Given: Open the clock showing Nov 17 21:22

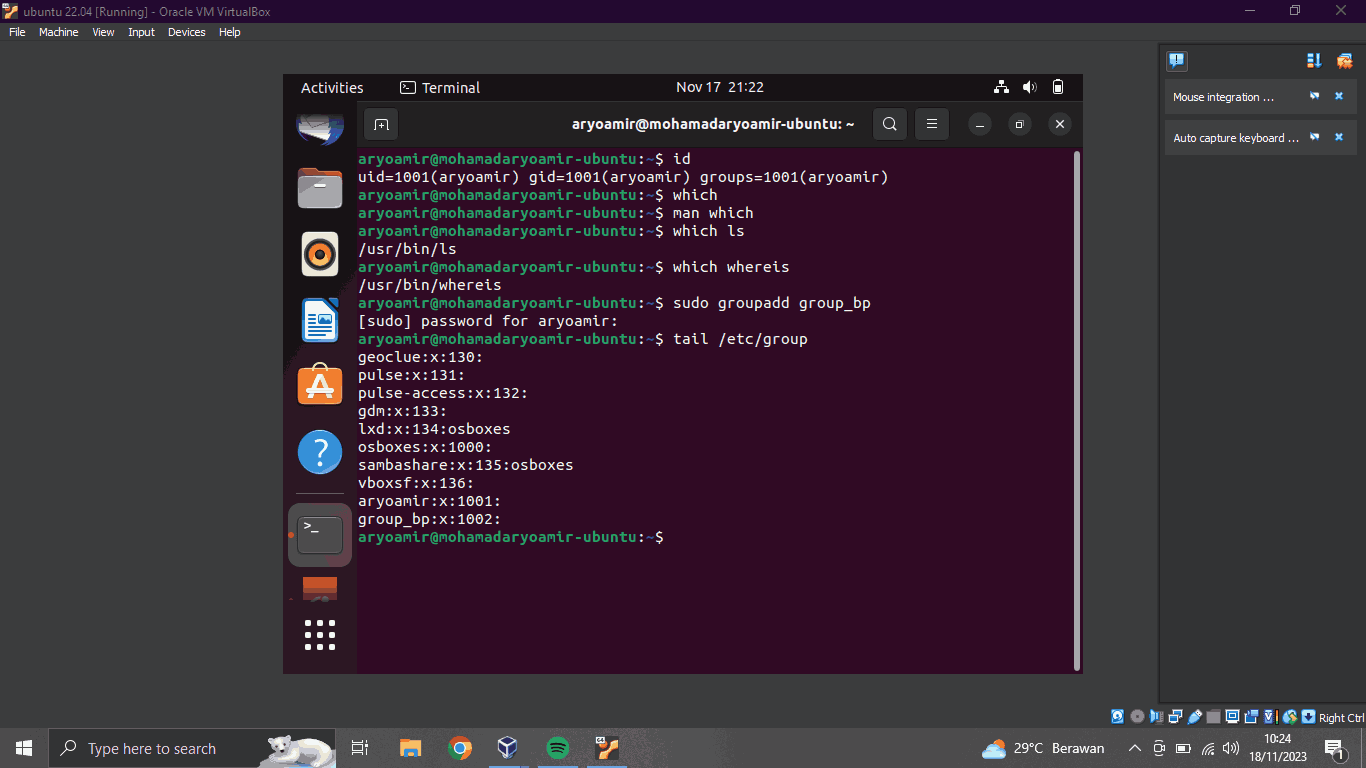Looking at the screenshot, I should coord(720,87).
